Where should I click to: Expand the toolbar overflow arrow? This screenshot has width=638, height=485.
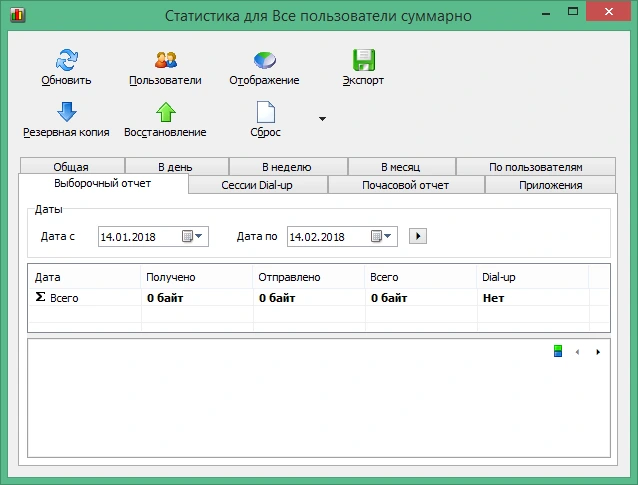coord(322,119)
